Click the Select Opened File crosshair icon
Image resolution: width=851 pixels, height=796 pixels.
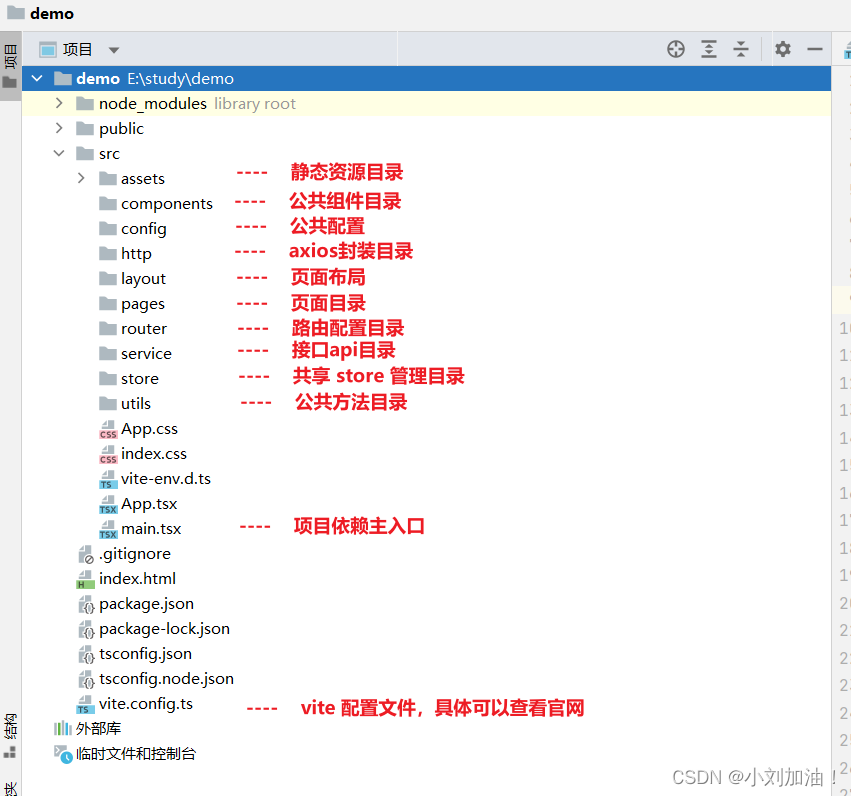tap(675, 48)
